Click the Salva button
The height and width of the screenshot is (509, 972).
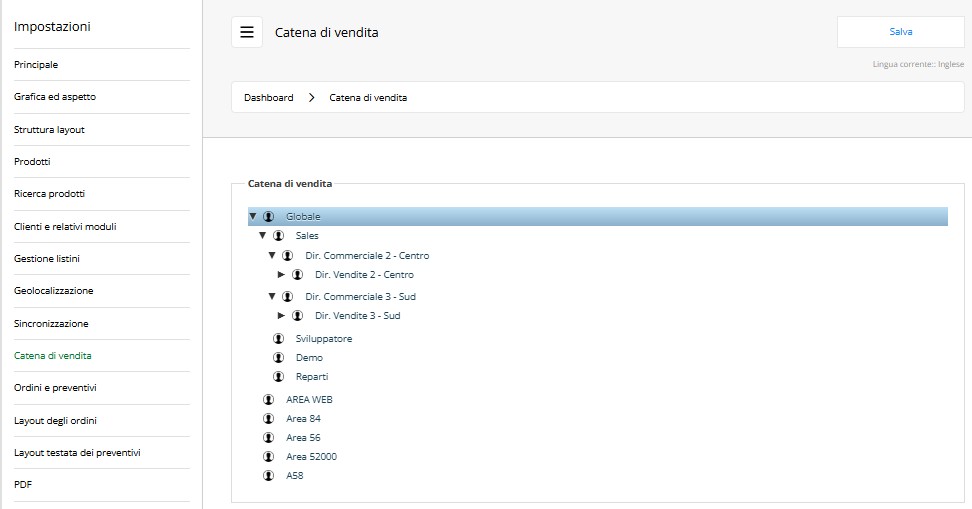pos(901,32)
